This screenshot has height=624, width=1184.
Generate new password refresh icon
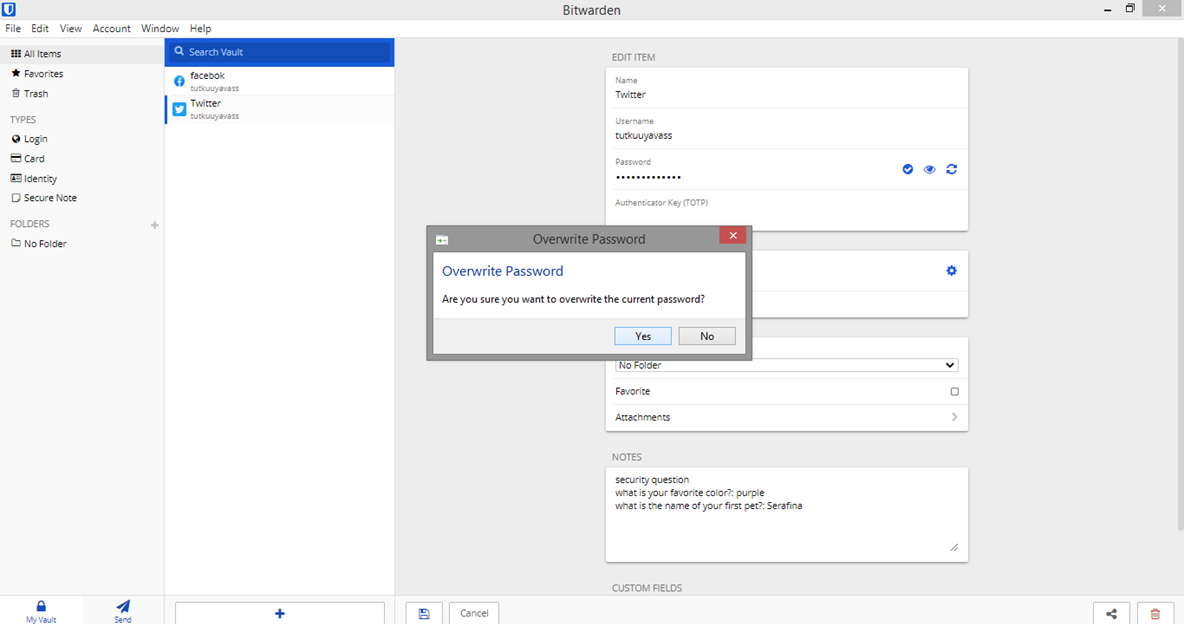pyautogui.click(x=951, y=169)
